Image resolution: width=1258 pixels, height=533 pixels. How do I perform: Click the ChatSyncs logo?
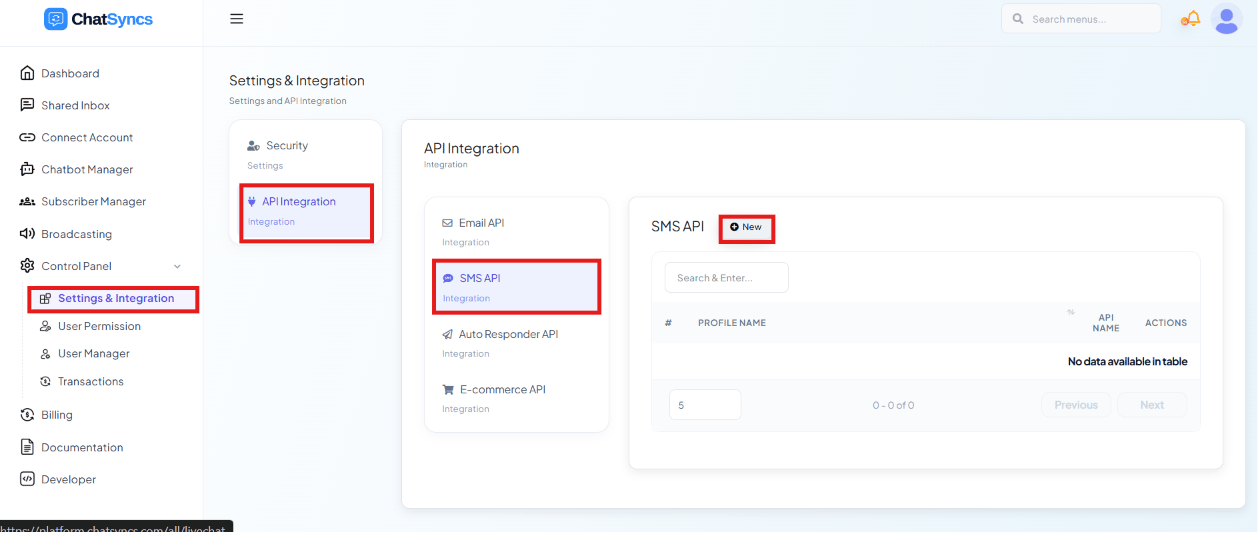click(x=98, y=19)
